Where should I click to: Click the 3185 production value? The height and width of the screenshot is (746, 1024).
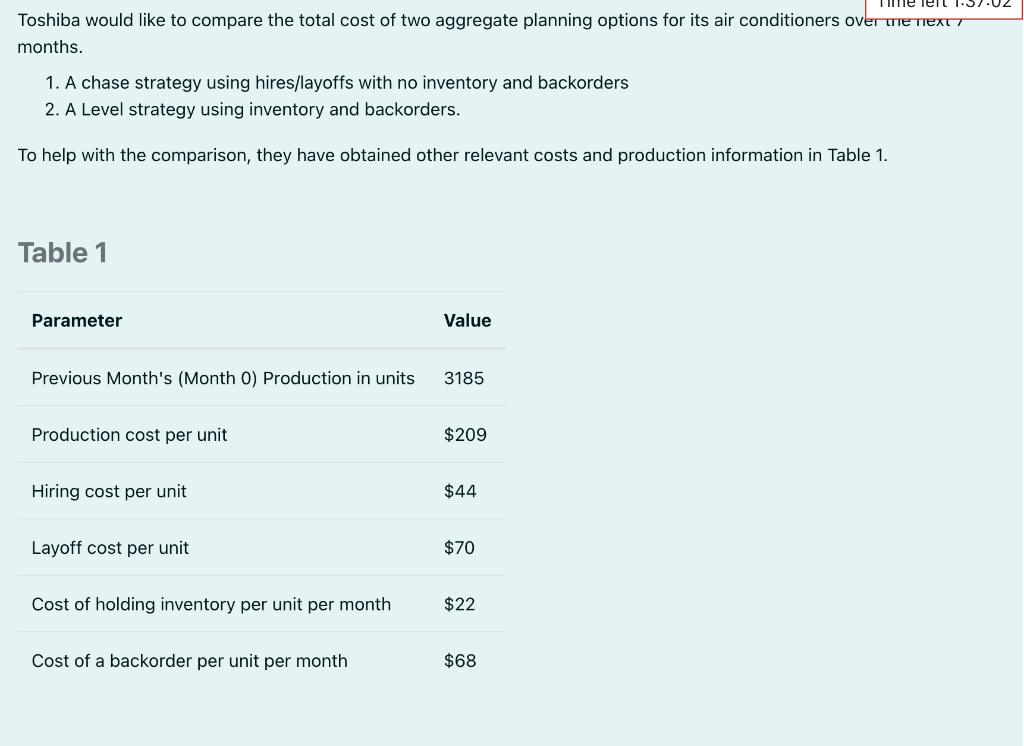(464, 378)
